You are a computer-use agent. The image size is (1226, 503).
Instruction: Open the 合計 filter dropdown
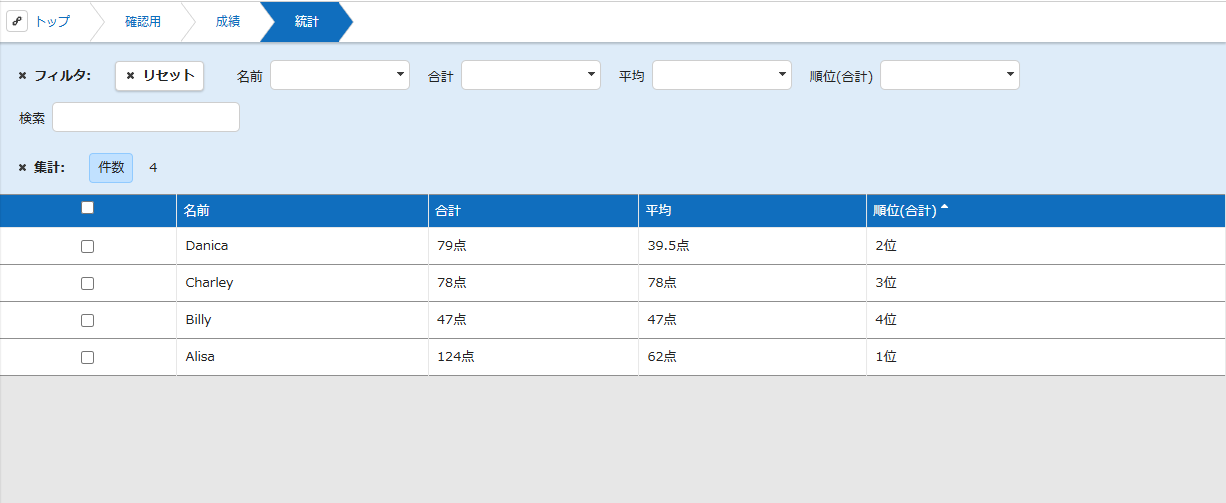(x=531, y=75)
